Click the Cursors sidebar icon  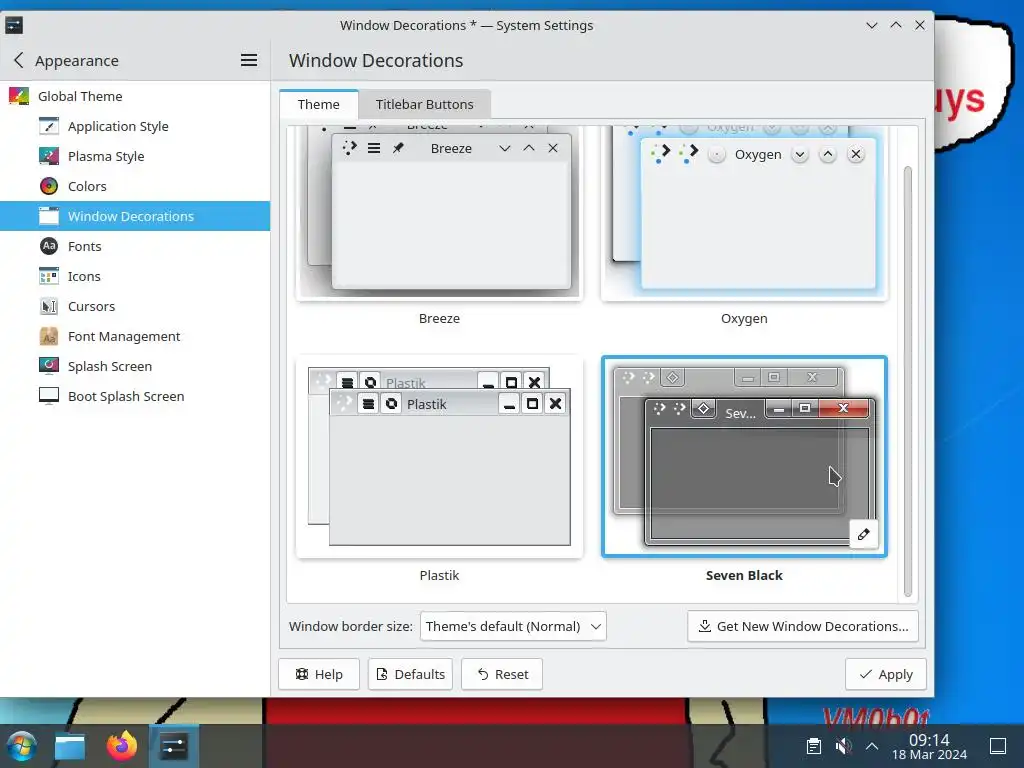(x=49, y=306)
